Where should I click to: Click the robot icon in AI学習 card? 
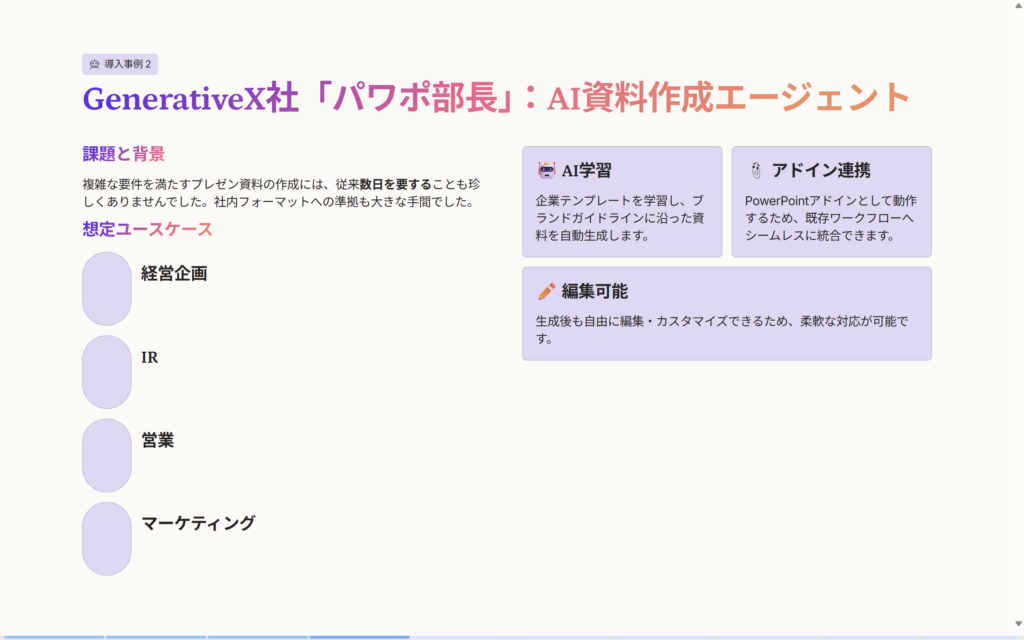547,170
